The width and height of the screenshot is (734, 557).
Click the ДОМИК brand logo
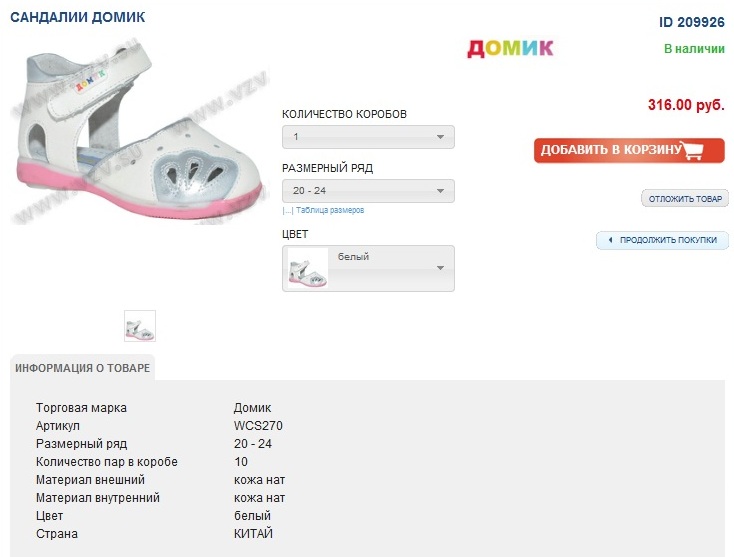510,47
